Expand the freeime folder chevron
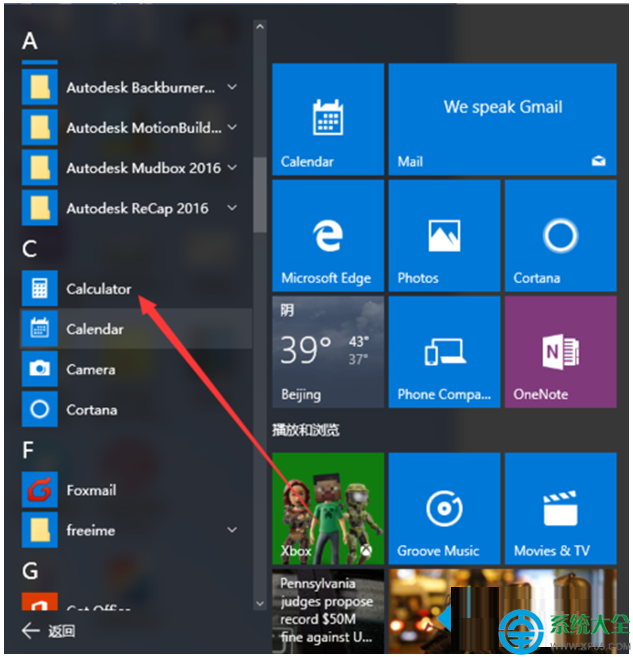 click(x=232, y=530)
